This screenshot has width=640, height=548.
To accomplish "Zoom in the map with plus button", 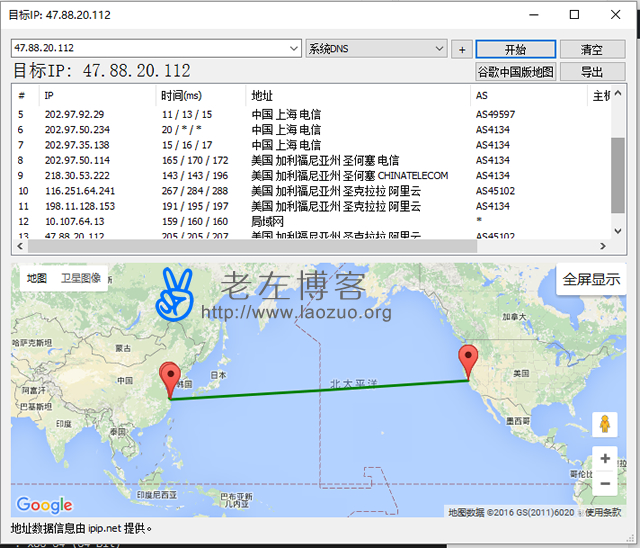I will click(x=604, y=459).
